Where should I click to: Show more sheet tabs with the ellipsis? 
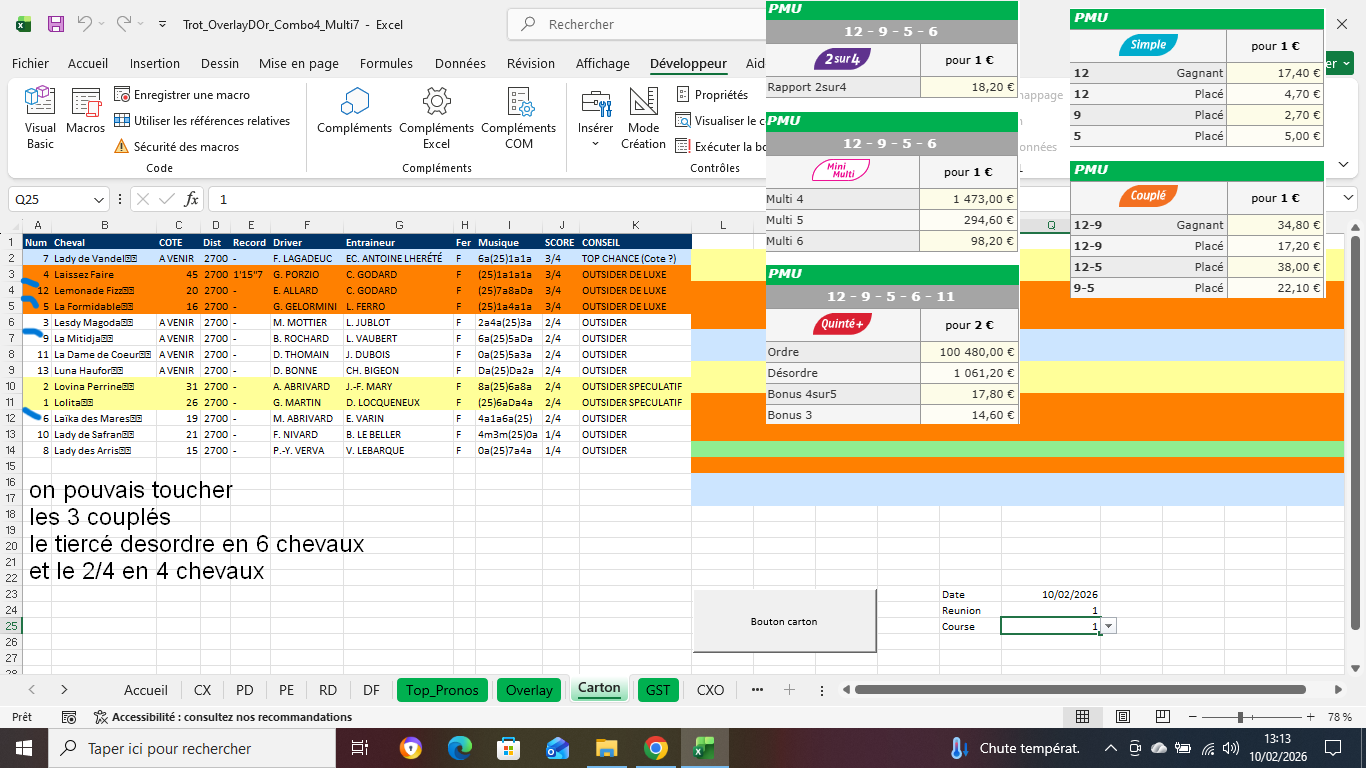(x=757, y=690)
